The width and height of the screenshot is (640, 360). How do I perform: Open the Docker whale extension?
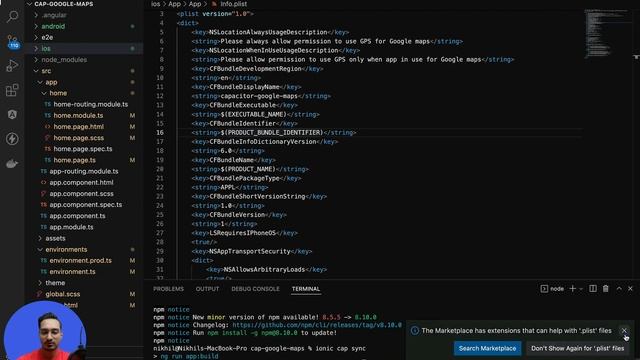coord(12,163)
